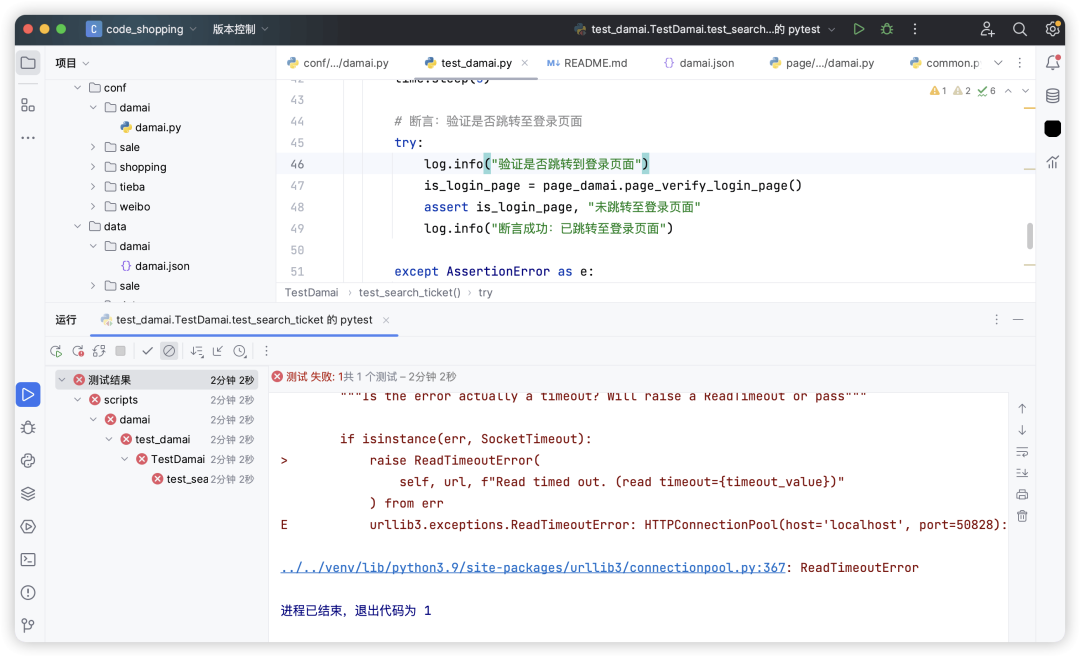Clear console with trash icon

1022,516
